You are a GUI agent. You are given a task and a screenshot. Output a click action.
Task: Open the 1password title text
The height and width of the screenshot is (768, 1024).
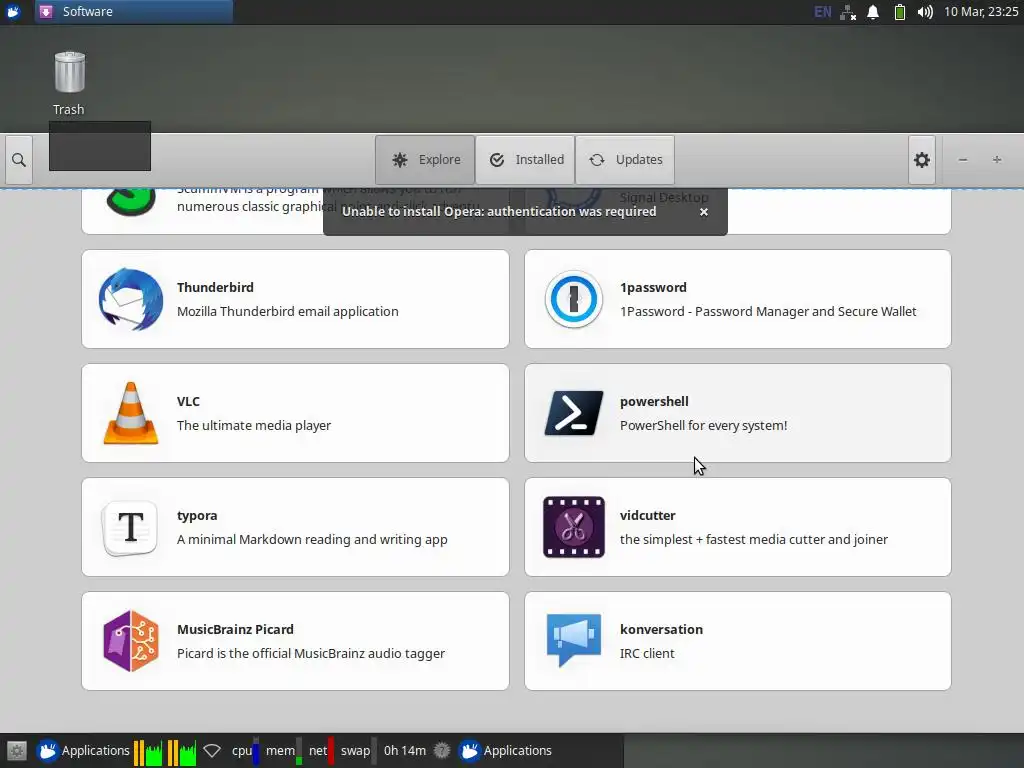653,287
